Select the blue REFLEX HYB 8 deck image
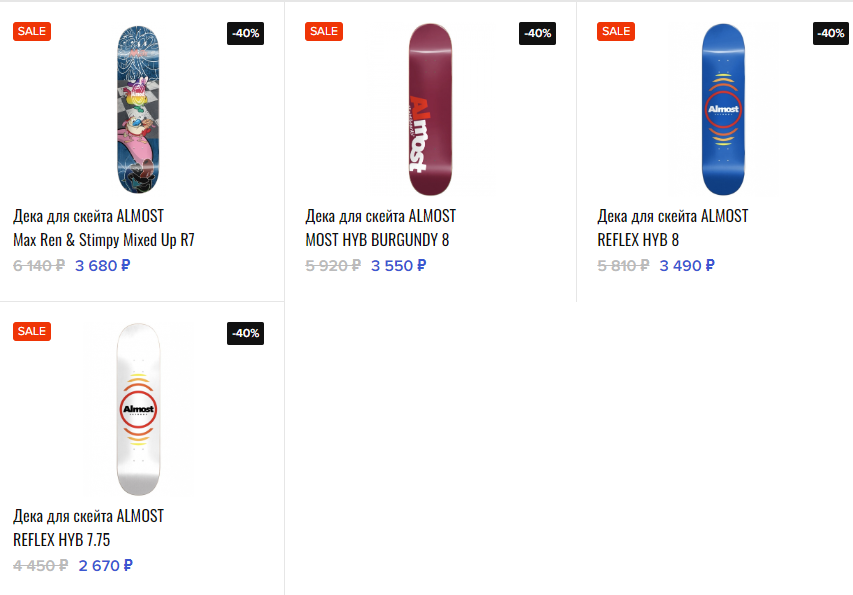 (x=722, y=110)
